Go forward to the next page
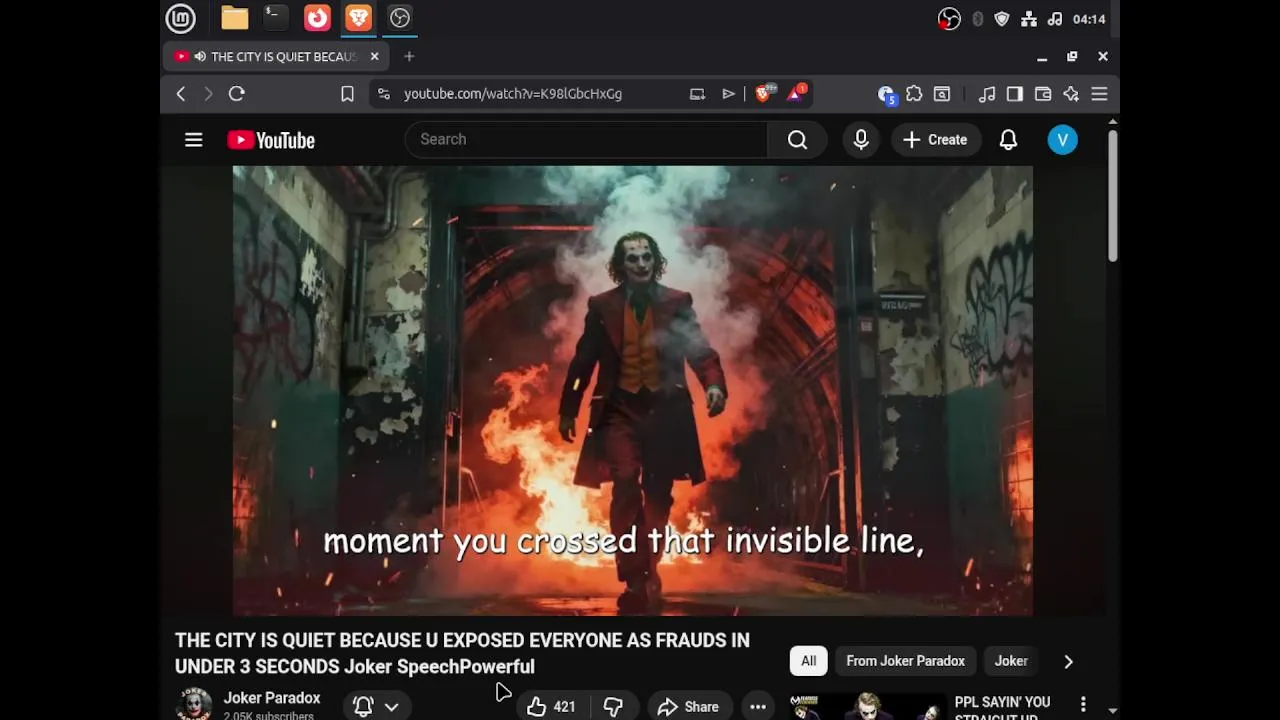The width and height of the screenshot is (1280, 720). pos(208,94)
